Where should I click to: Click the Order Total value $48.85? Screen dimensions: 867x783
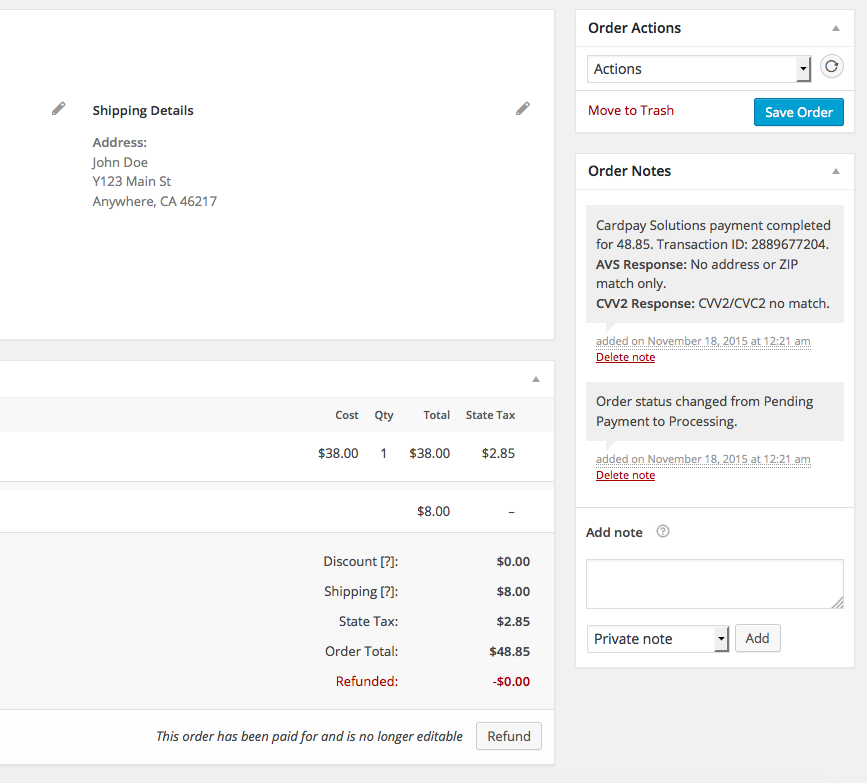(x=509, y=651)
